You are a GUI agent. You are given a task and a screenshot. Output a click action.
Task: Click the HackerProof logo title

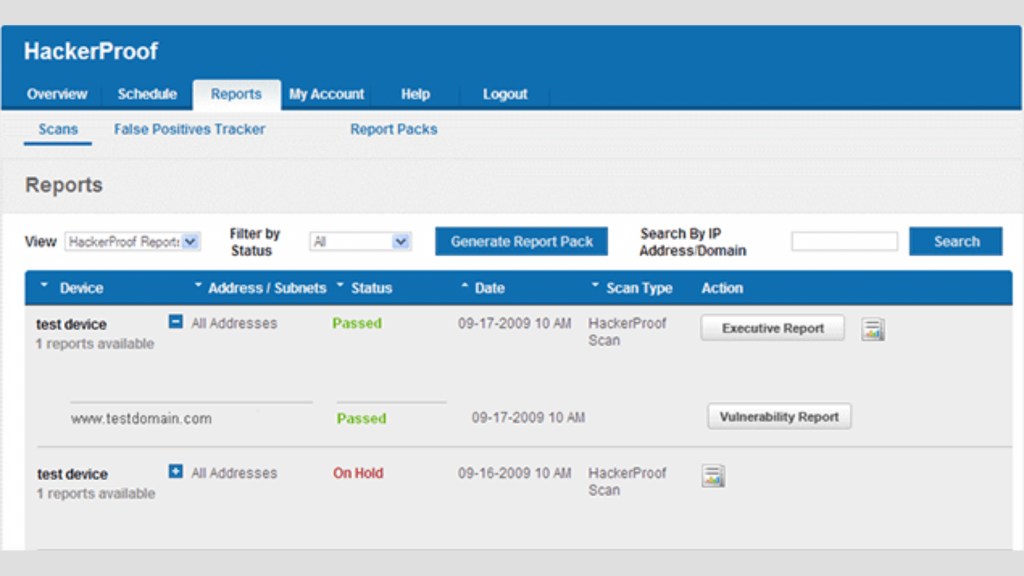tap(91, 51)
